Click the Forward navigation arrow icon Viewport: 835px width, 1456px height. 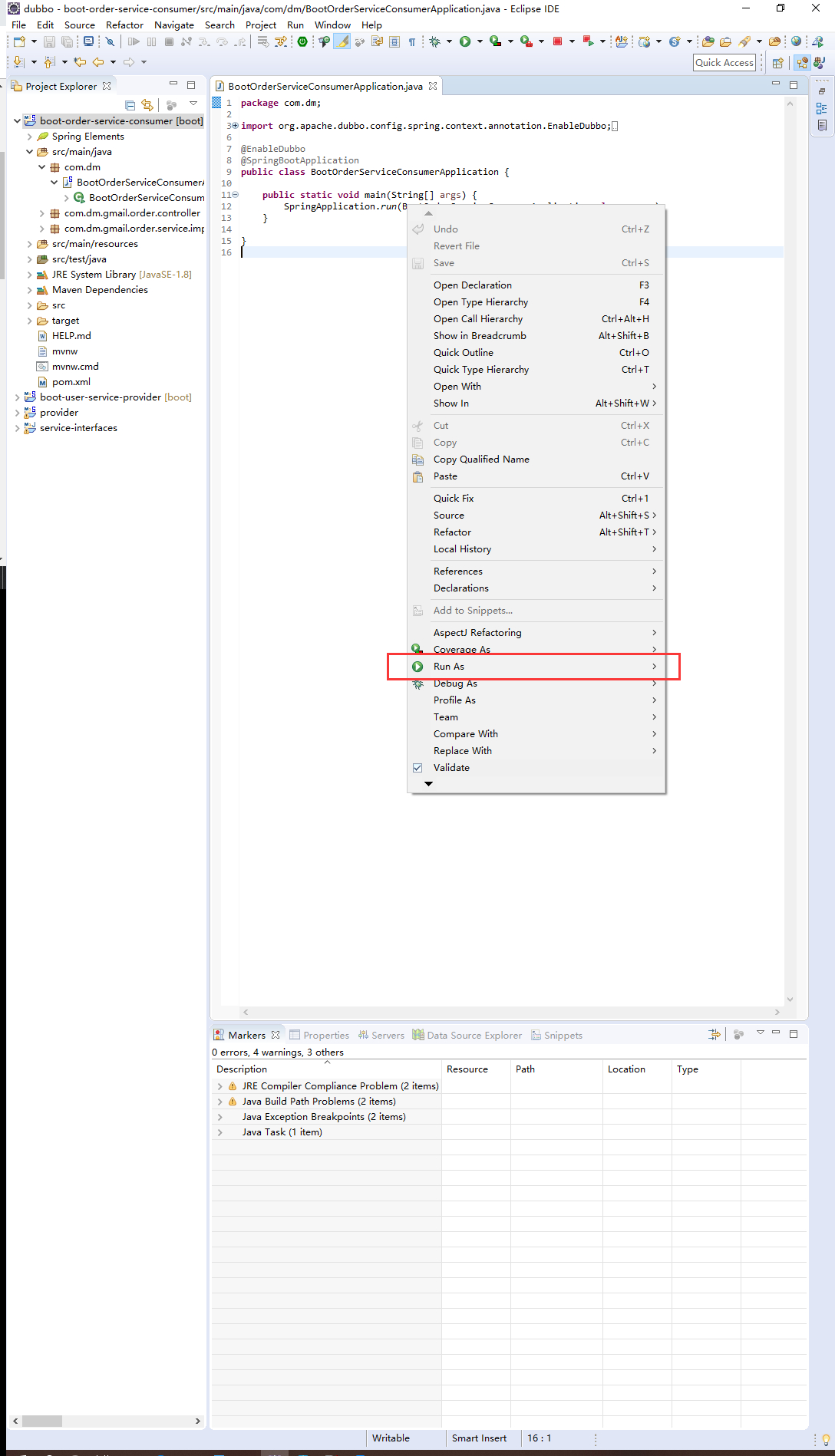[129, 62]
